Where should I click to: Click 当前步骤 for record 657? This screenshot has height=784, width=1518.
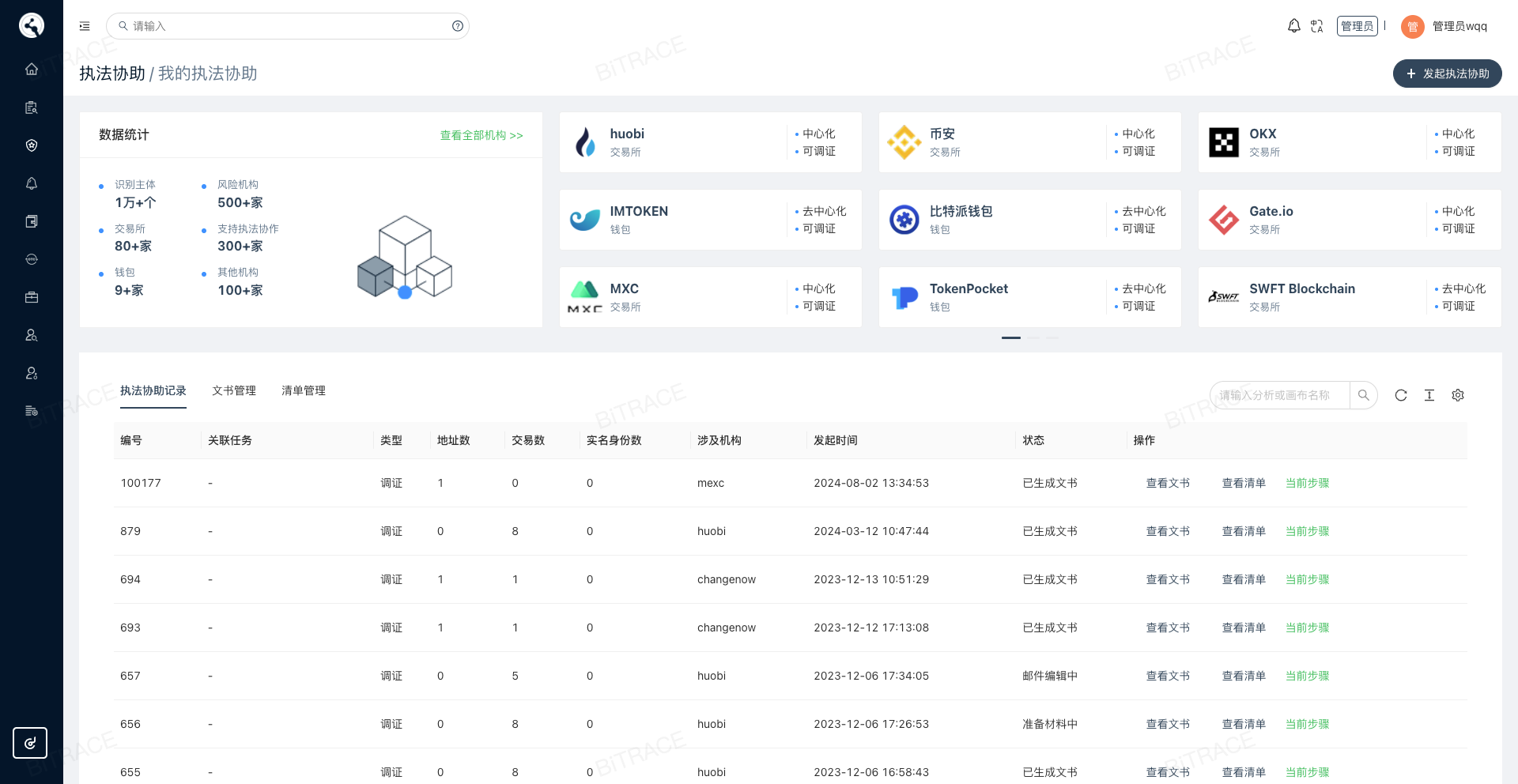coord(1307,676)
